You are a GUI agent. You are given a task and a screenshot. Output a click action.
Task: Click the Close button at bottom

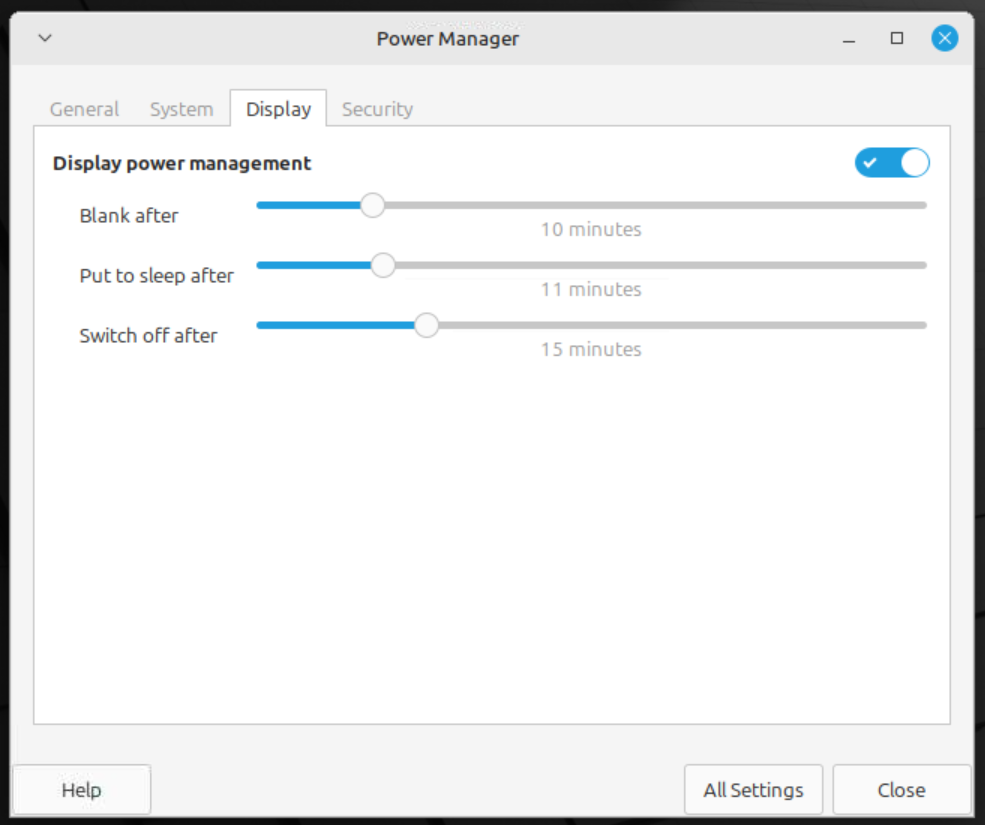901,790
